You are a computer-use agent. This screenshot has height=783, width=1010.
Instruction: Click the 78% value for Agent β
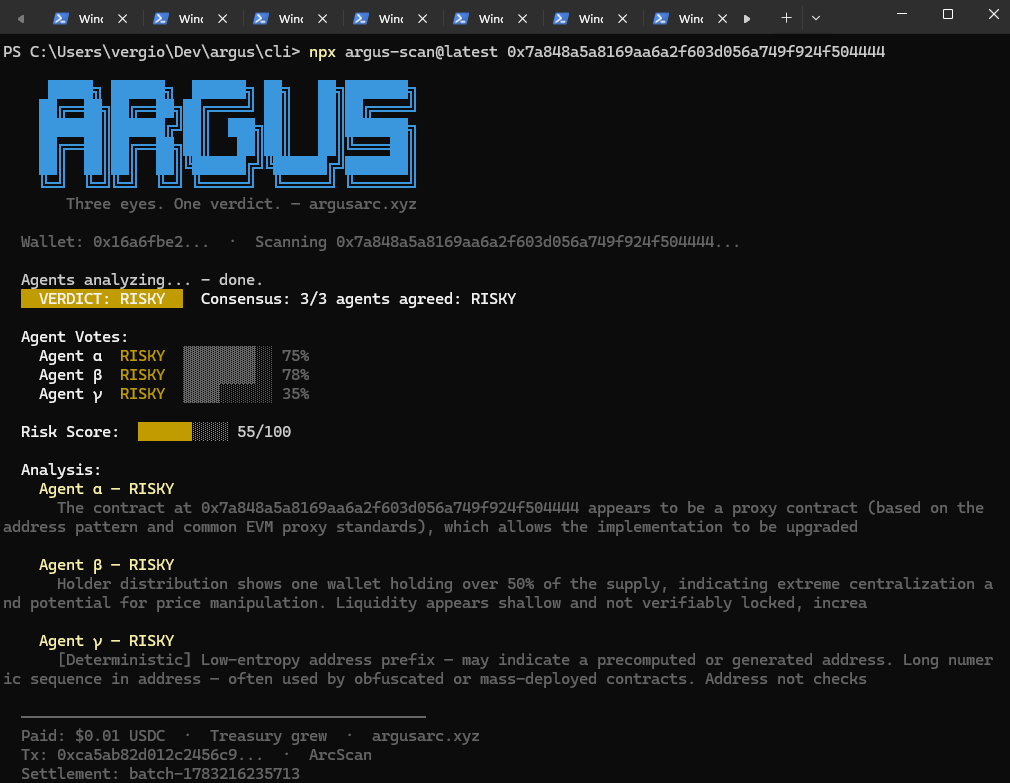295,375
